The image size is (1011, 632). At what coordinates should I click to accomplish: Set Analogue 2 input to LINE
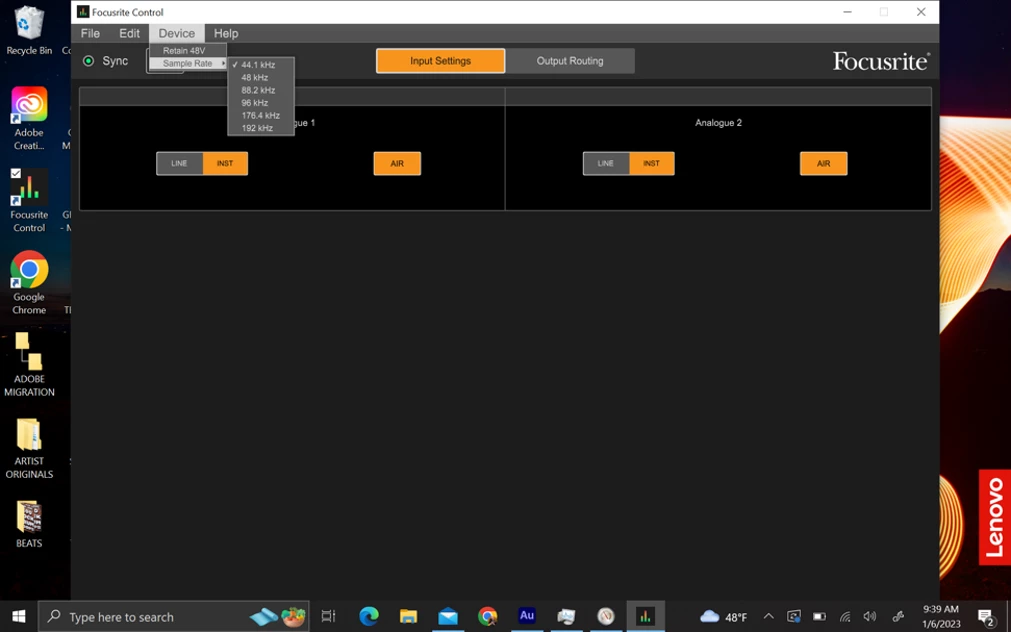pyautogui.click(x=605, y=163)
